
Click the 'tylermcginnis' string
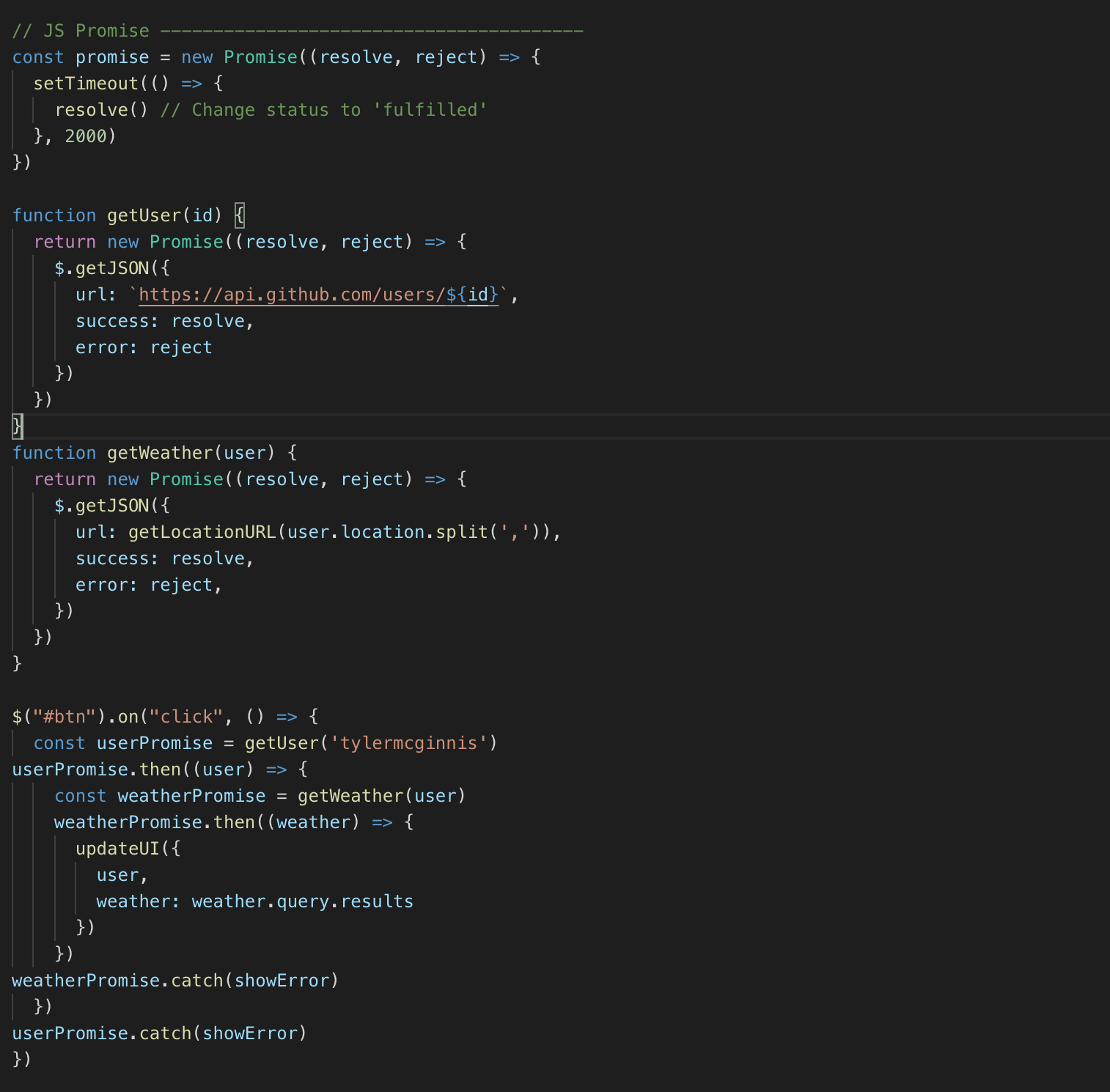(x=409, y=743)
